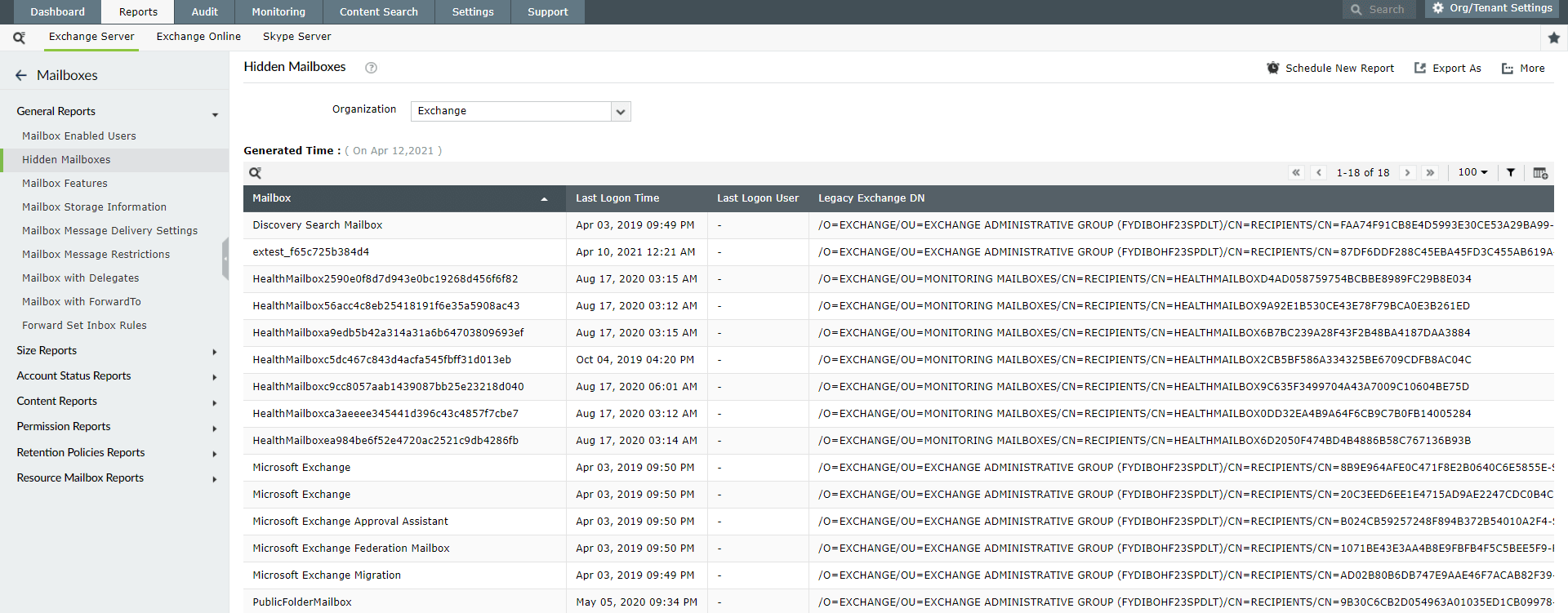1568x613 pixels.
Task: Go to the previous results page
Action: [1319, 172]
